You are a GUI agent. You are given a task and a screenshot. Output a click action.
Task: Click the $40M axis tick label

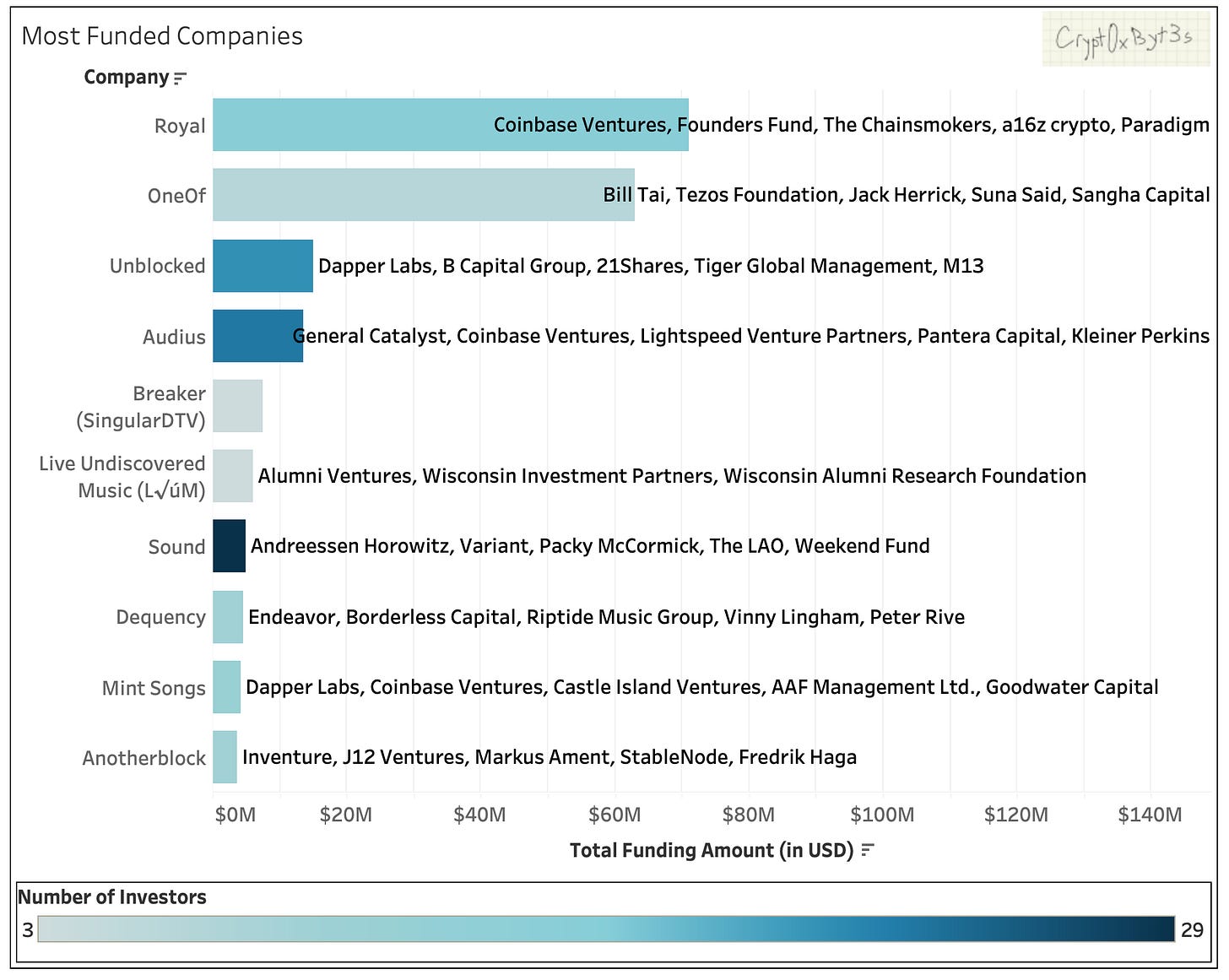(x=479, y=815)
